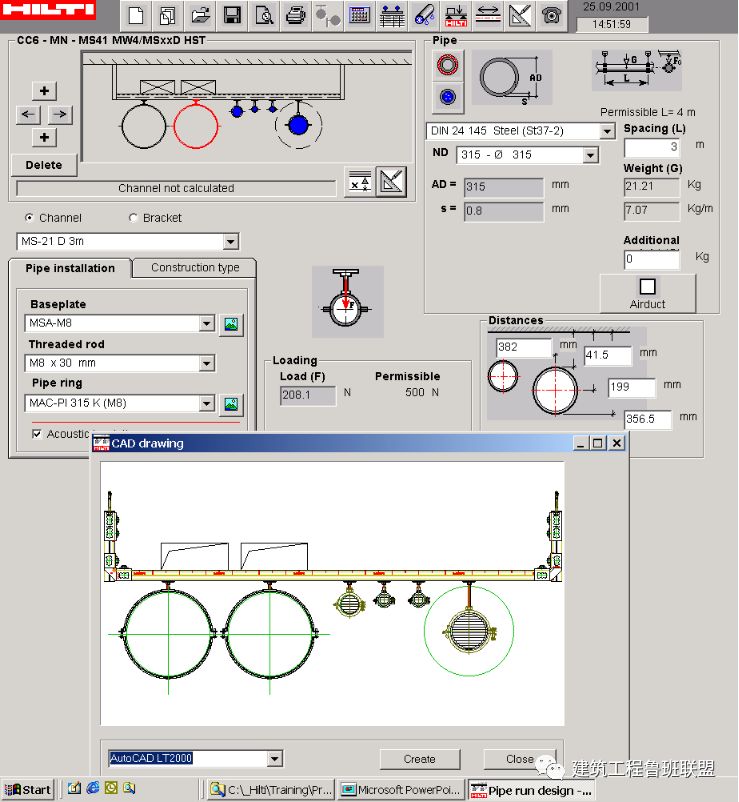The height and width of the screenshot is (802, 739).
Task: Click the Print toolbar icon
Action: 295,15
